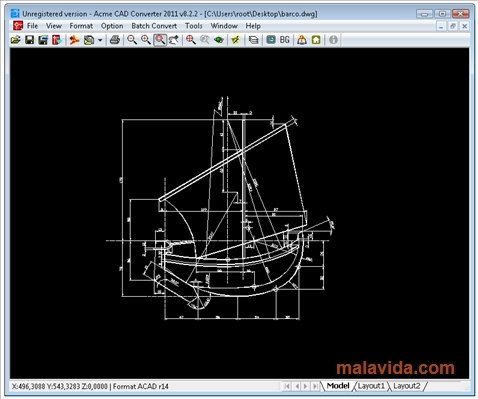This screenshot has width=478, height=399.
Task: Open the Format menu
Action: tap(81, 26)
